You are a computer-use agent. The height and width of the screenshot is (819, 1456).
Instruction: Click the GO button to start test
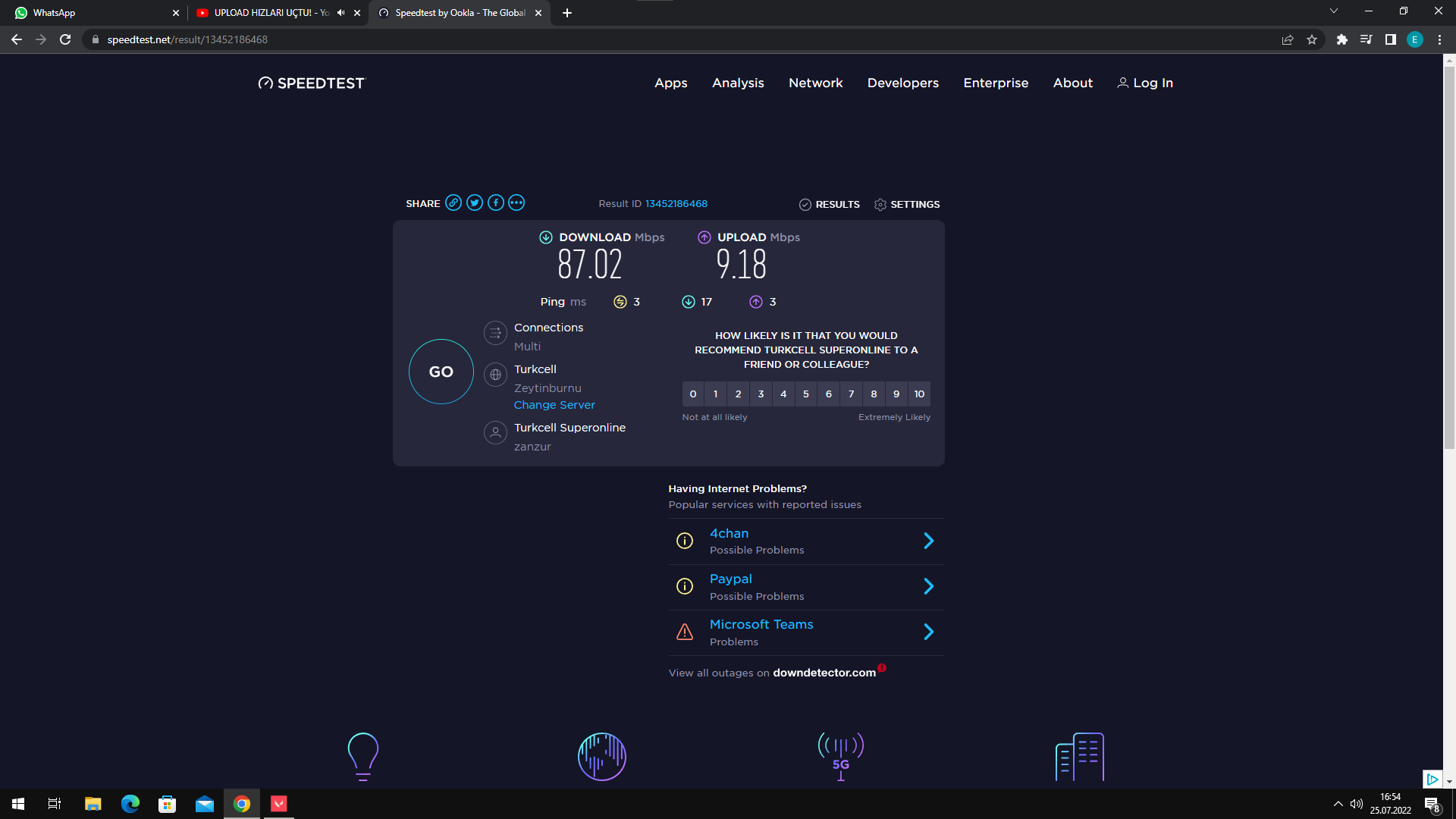[441, 372]
